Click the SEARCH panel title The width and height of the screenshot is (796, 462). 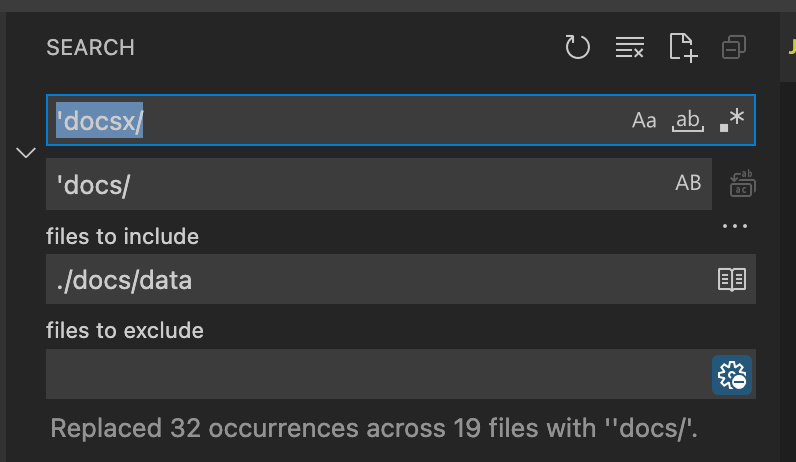click(x=90, y=47)
